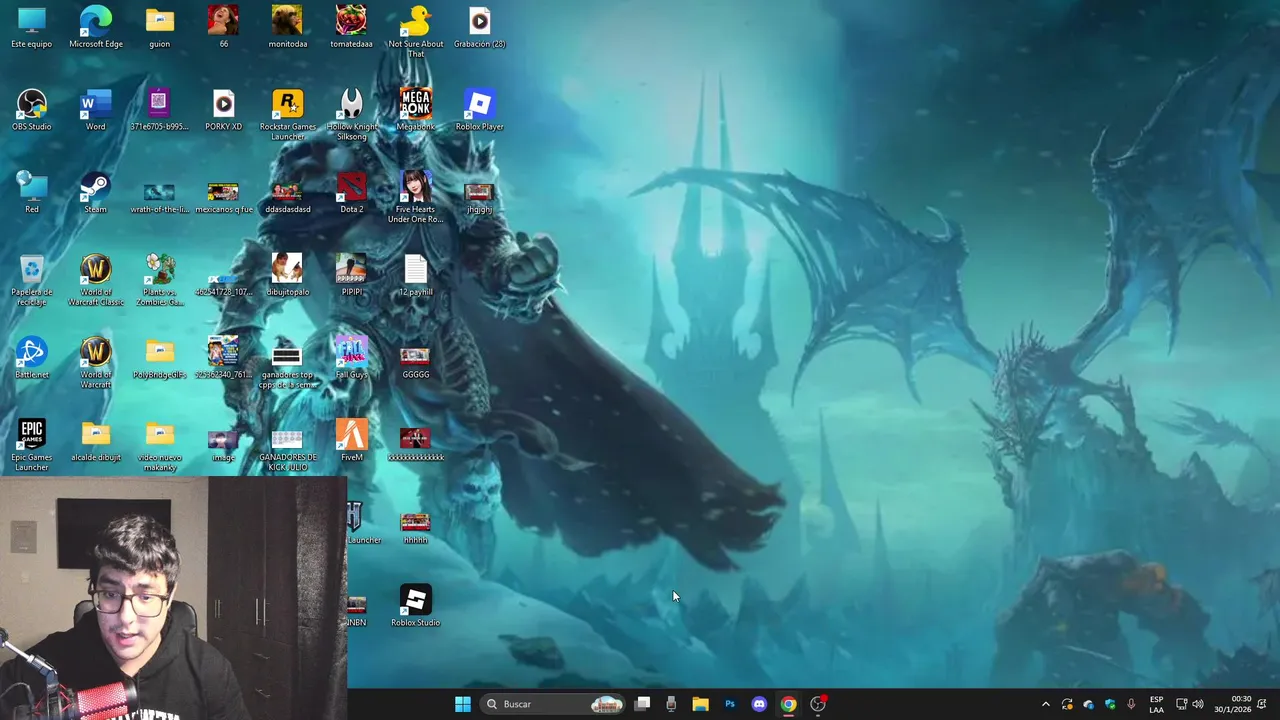Screen dimensions: 1280x720
Task: Open the video nuevo makanky folder
Action: click(x=159, y=446)
